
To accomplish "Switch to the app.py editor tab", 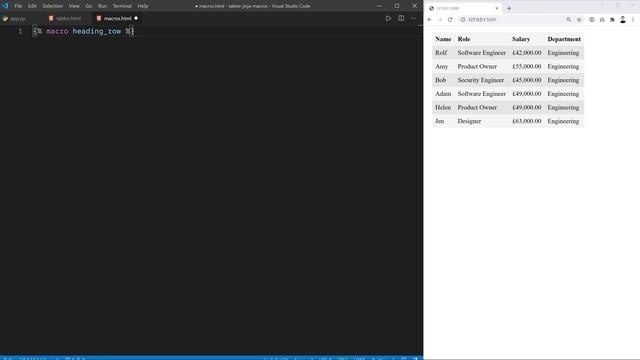I will coord(18,18).
